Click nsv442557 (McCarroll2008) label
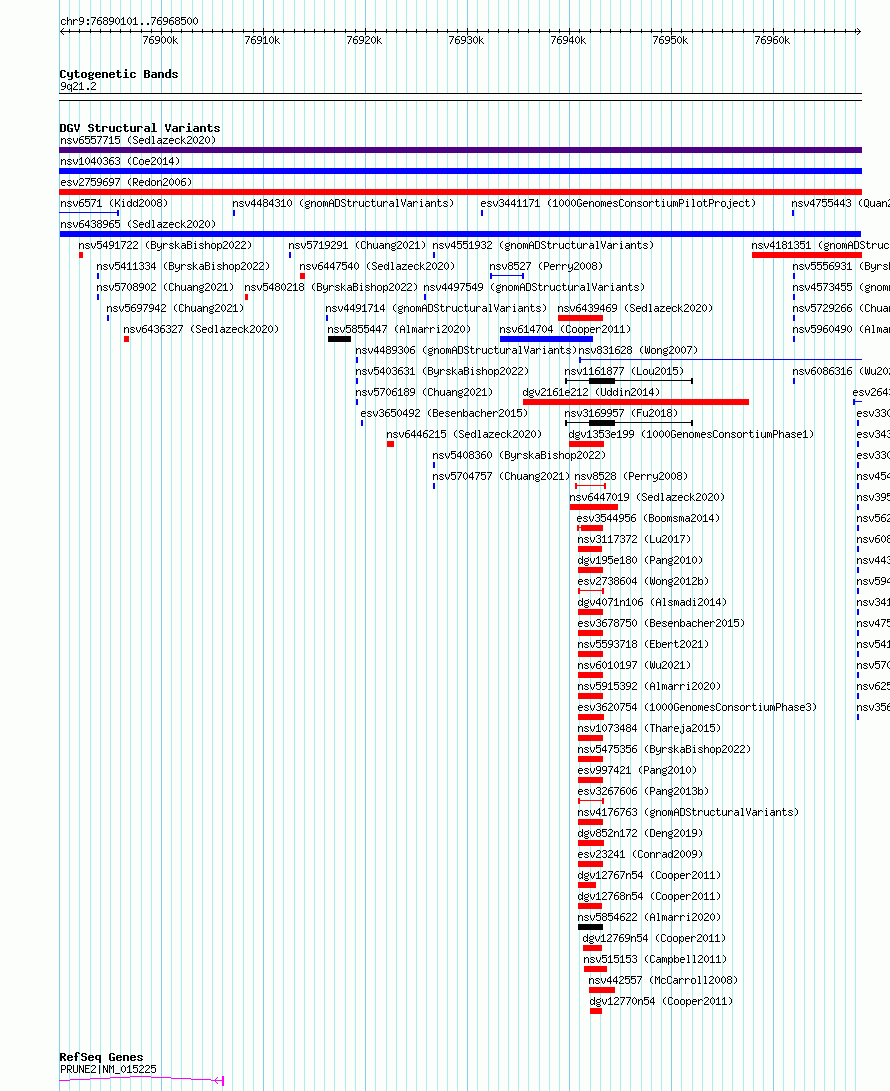This screenshot has height=1091, width=890. click(664, 980)
